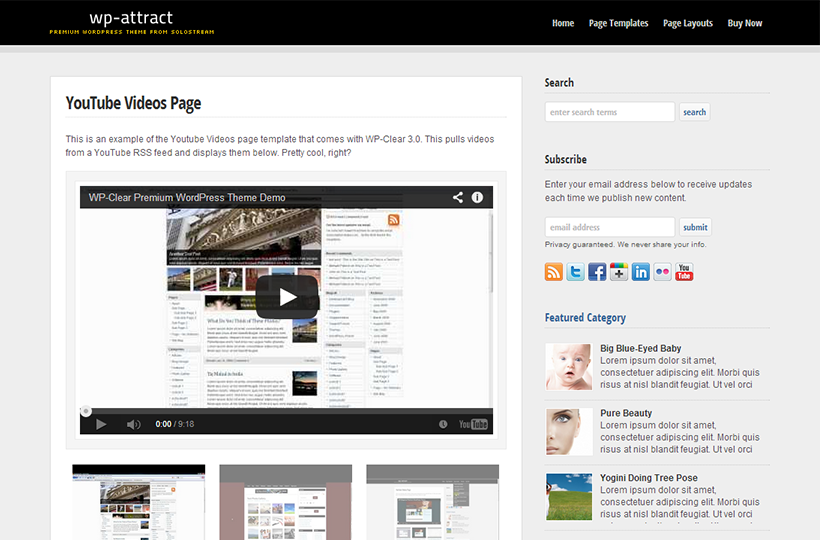Screen dimensions: 820x540
Task: Focus the email address input field
Action: coord(610,227)
